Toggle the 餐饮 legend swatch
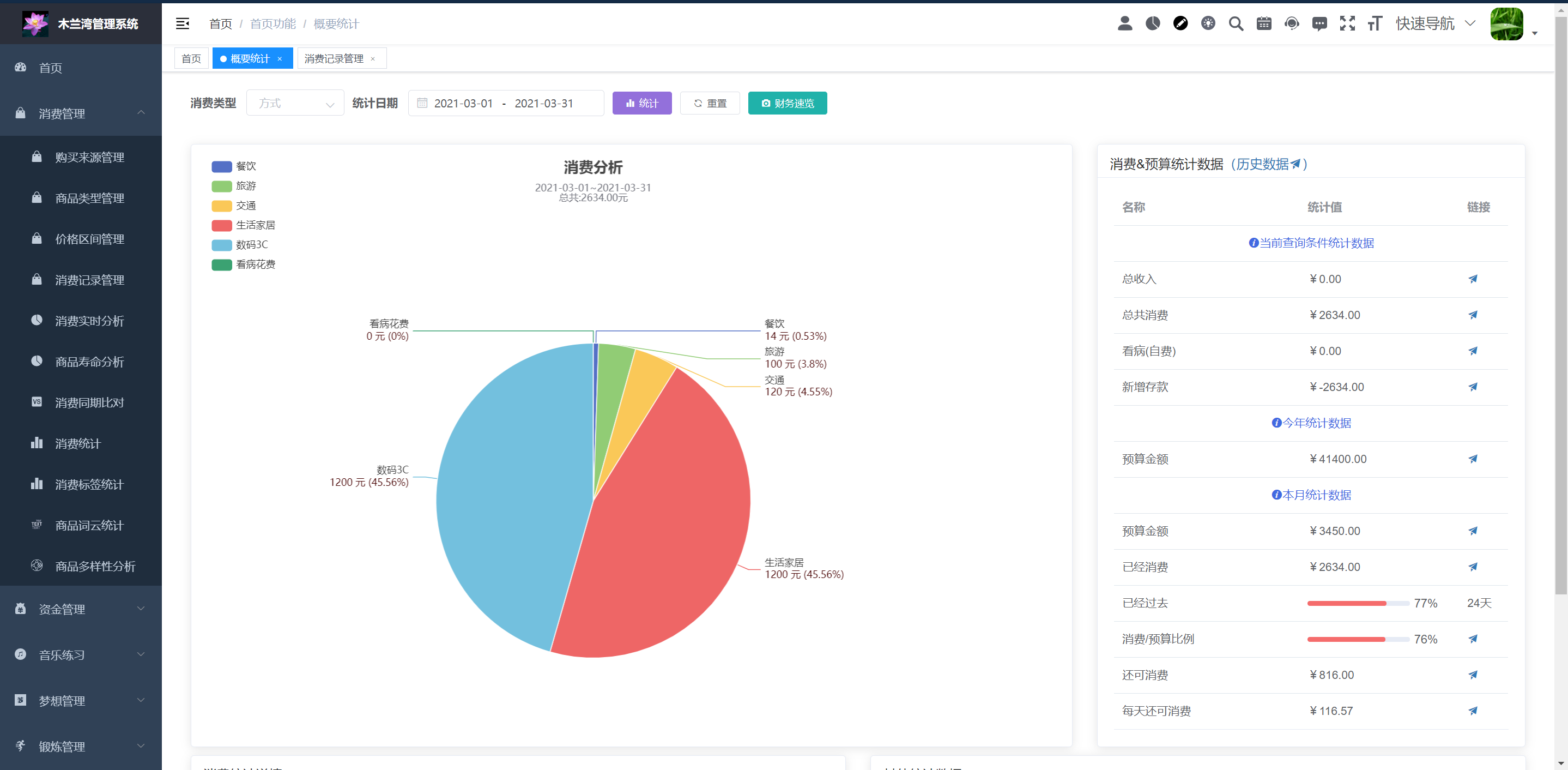This screenshot has height=770, width=1568. pos(222,166)
